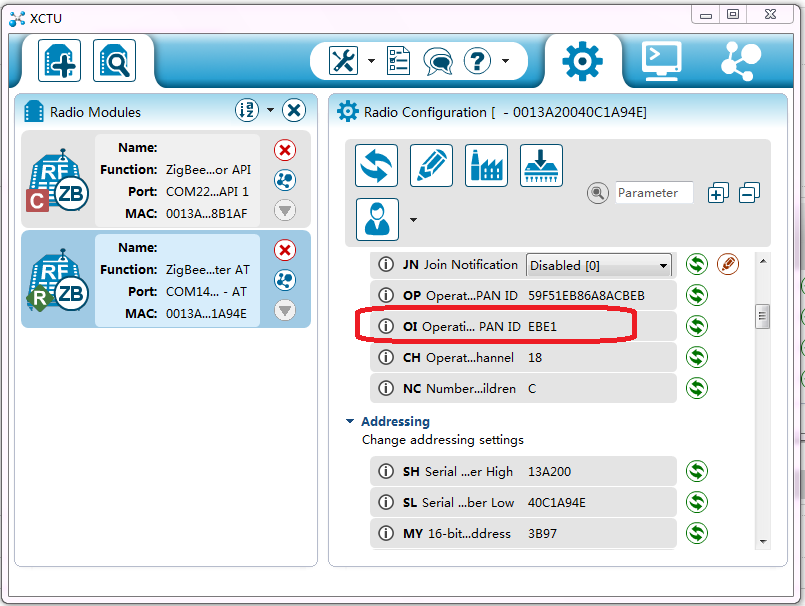
Task: Refresh the OI Operating PAN ID parameter
Action: tap(696, 325)
